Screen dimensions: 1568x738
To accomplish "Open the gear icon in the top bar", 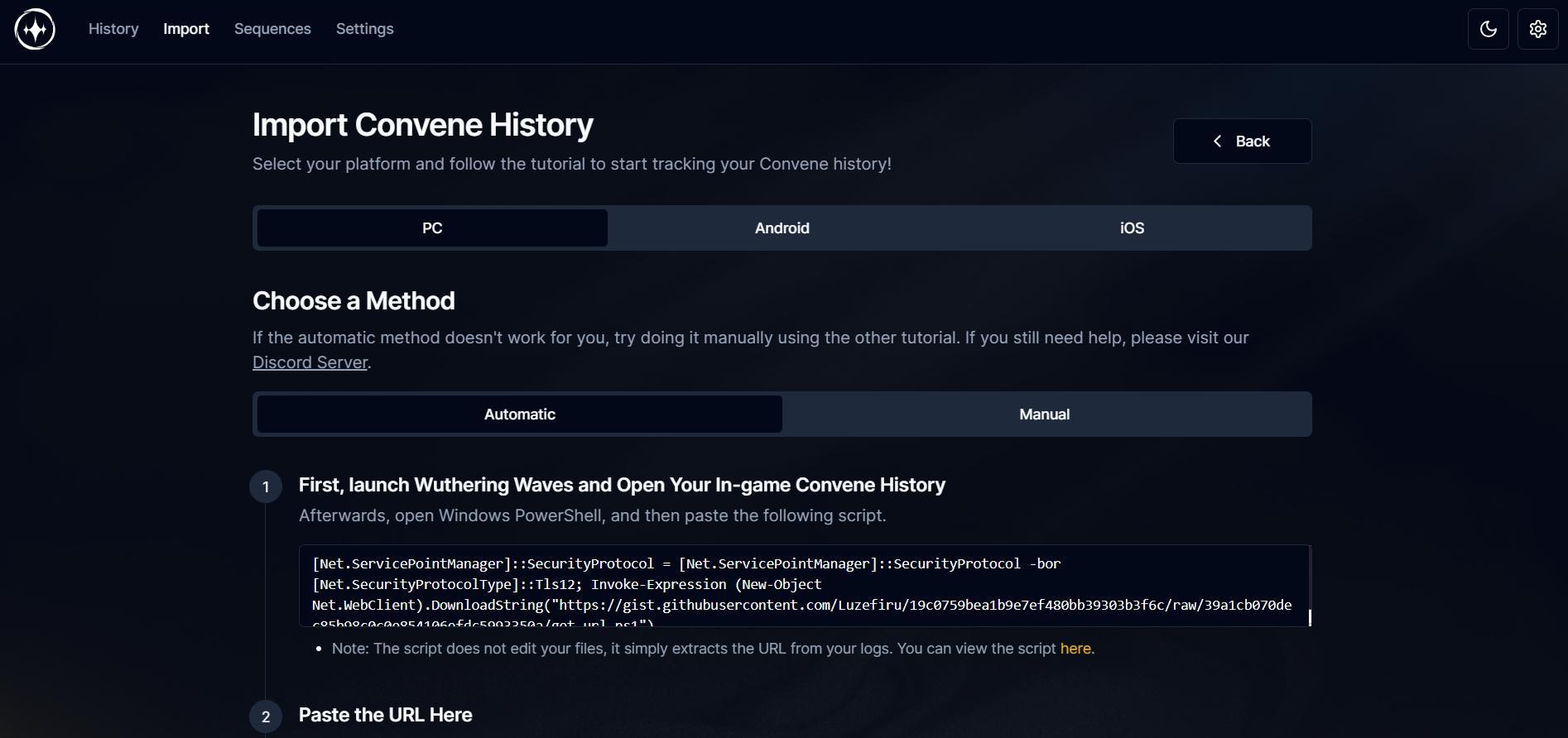I will (x=1537, y=30).
